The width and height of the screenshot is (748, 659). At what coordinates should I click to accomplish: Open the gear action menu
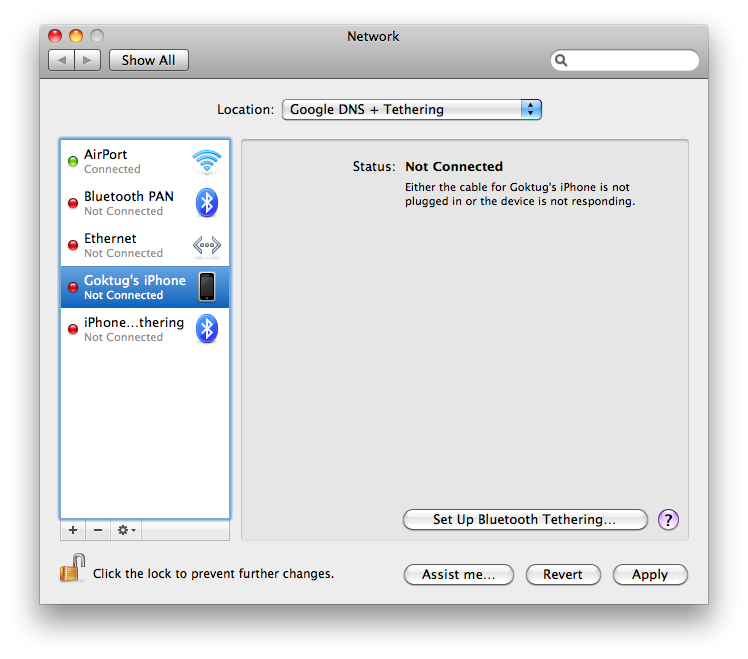click(126, 530)
